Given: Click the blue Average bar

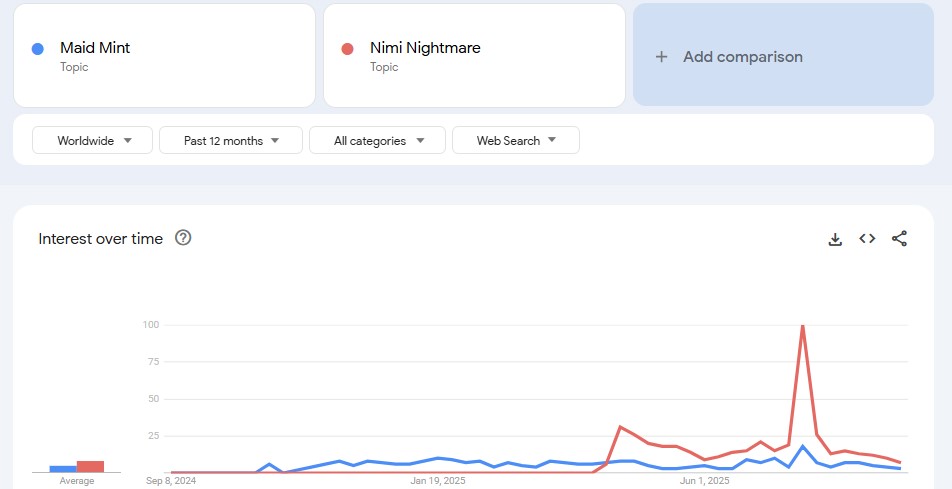Looking at the screenshot, I should [x=63, y=469].
